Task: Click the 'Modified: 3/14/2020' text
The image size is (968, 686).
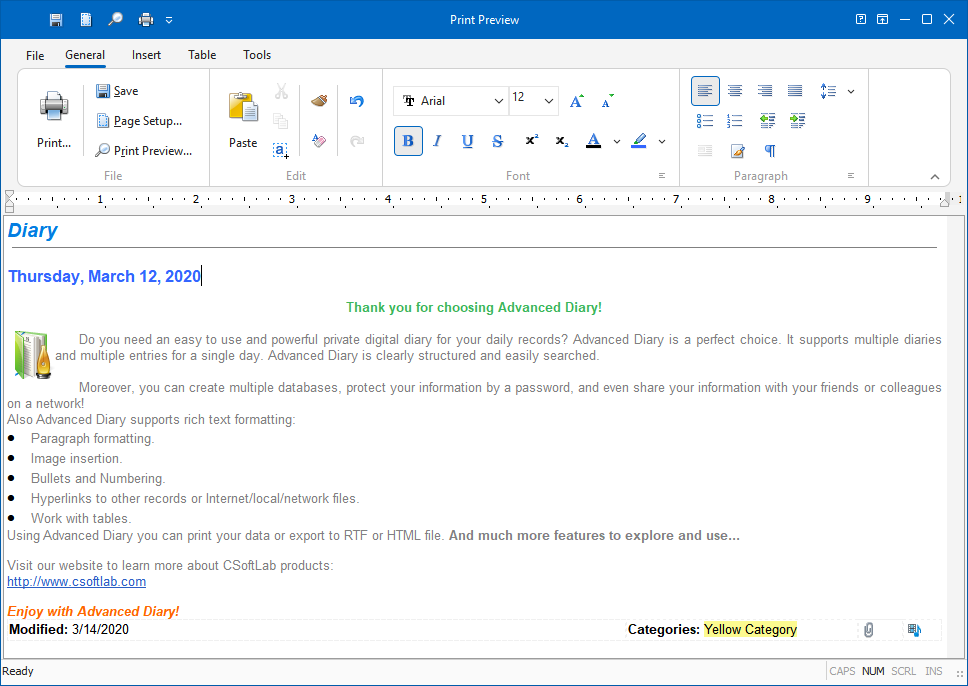Action: click(69, 629)
